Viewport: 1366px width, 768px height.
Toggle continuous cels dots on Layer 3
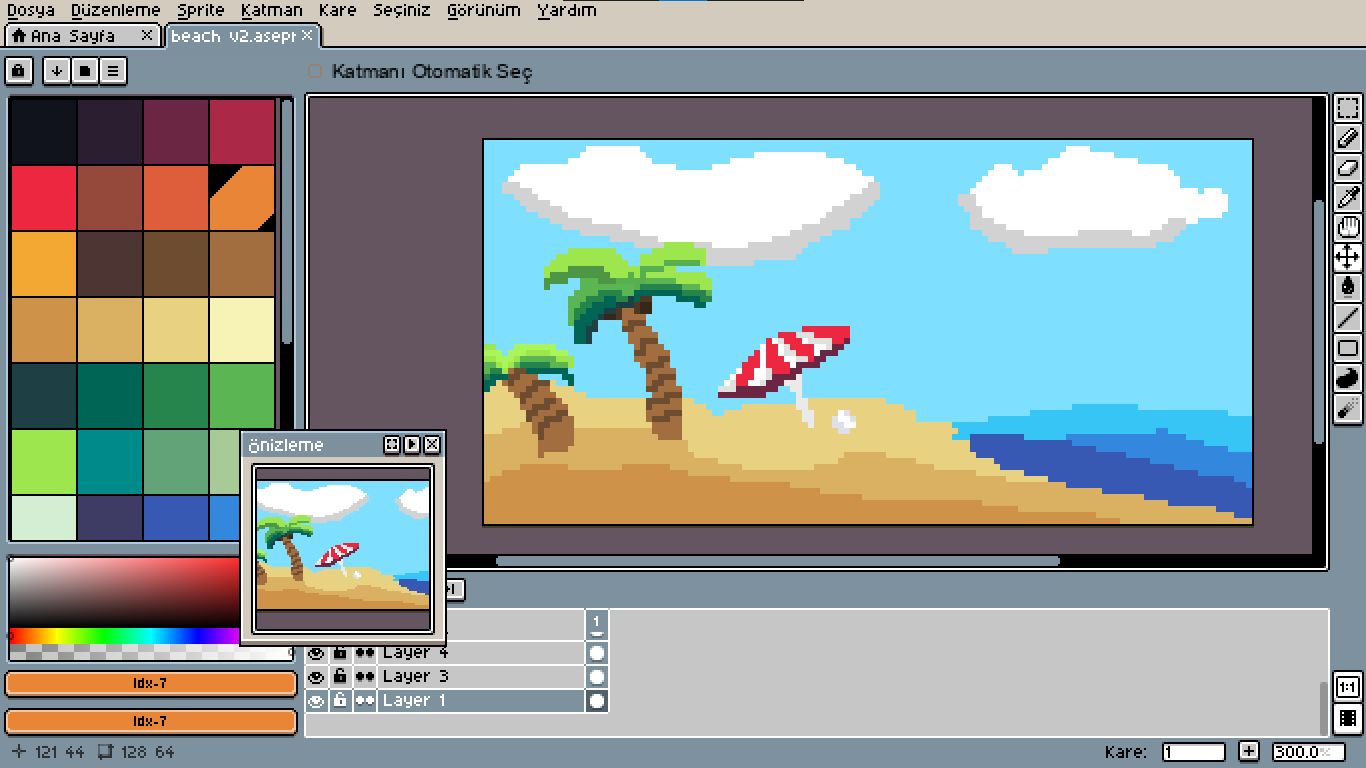[364, 677]
